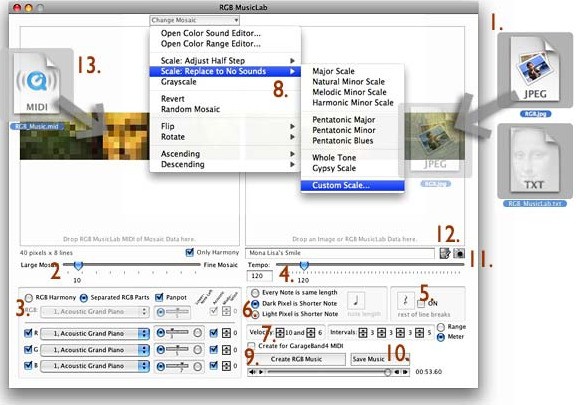
Task: Click the Large/Fine Mosaic slider handle
Action: pos(78,265)
